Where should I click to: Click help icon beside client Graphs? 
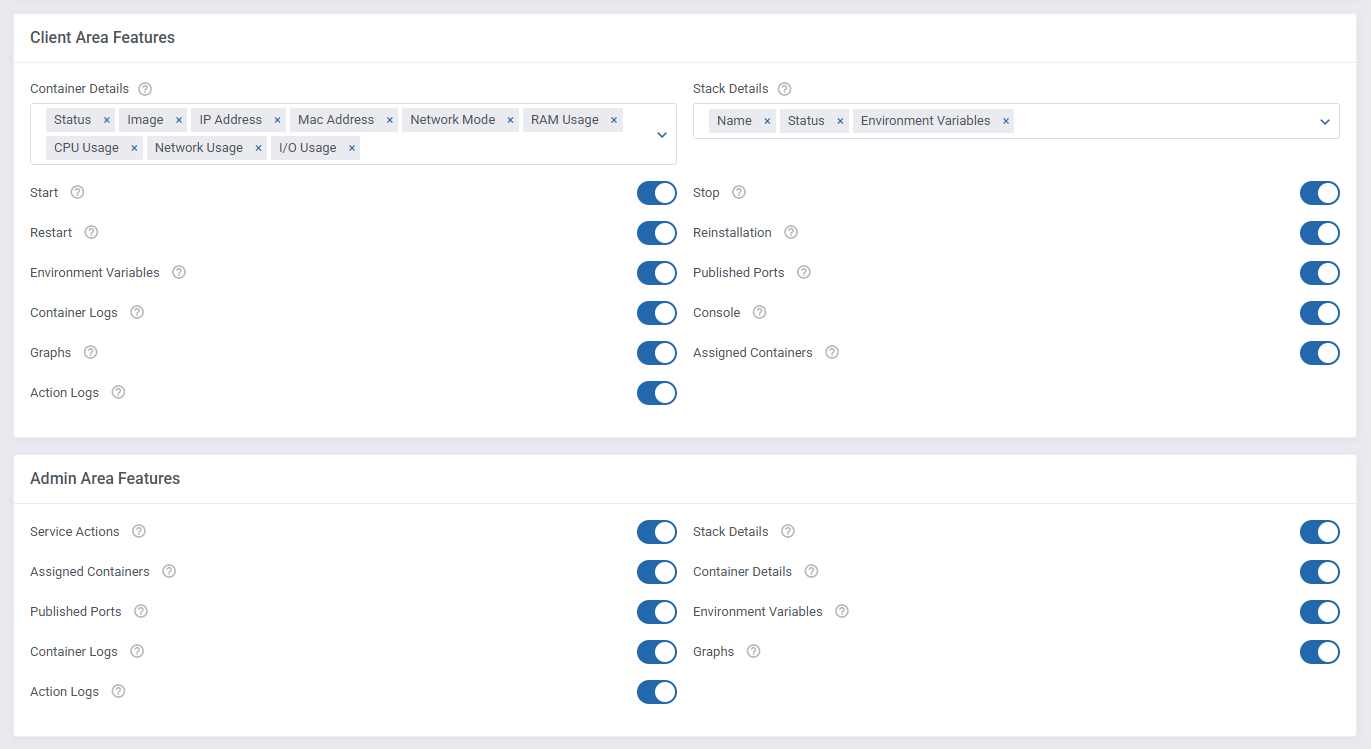[x=91, y=352]
